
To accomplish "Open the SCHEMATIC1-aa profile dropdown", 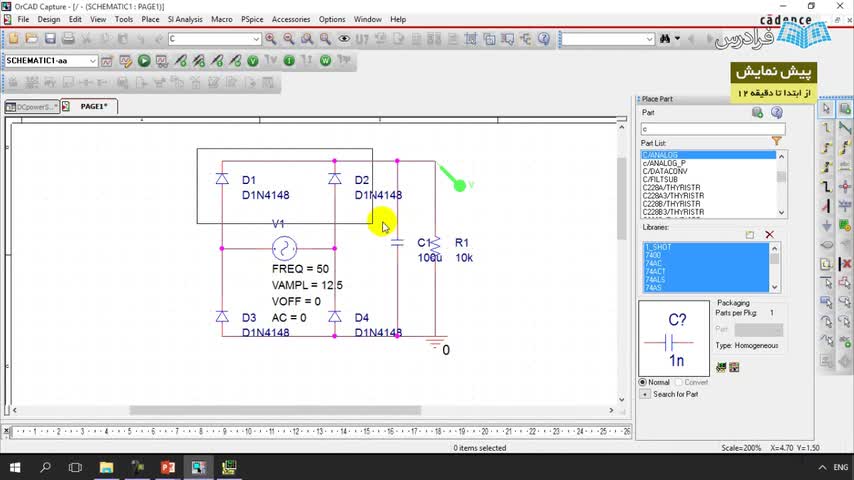I will [93, 61].
